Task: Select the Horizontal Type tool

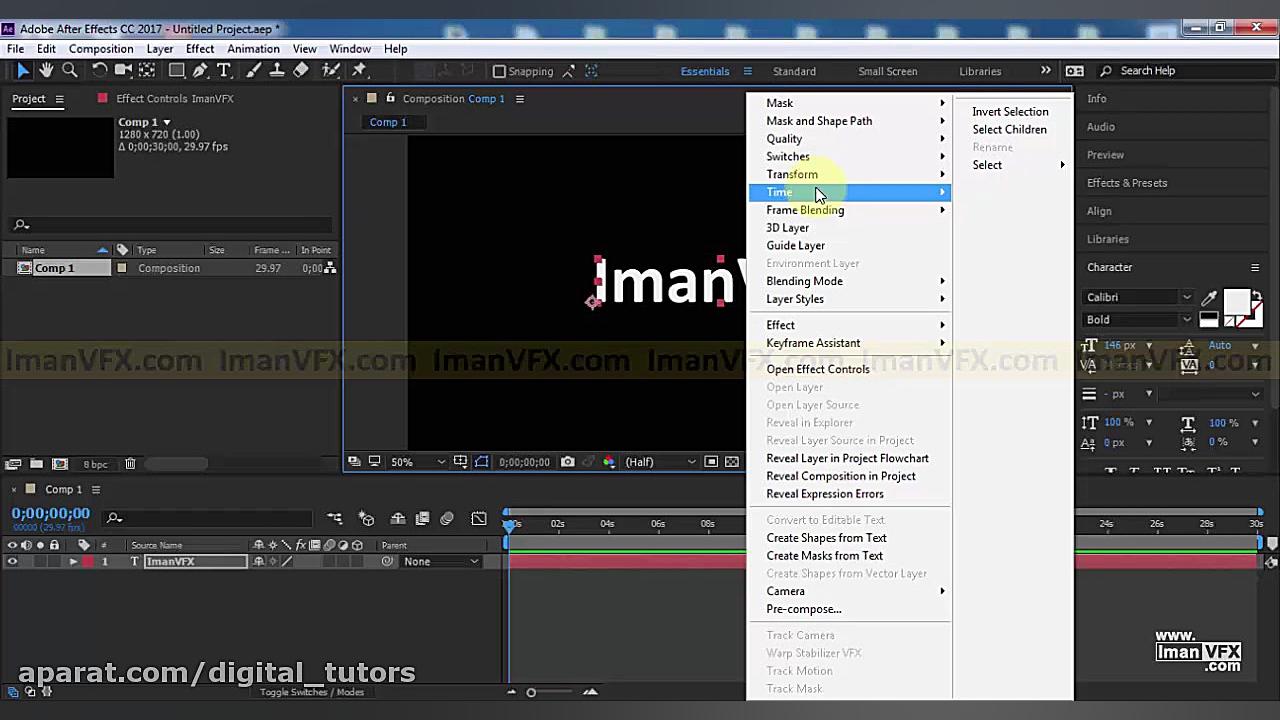Action: (x=223, y=70)
